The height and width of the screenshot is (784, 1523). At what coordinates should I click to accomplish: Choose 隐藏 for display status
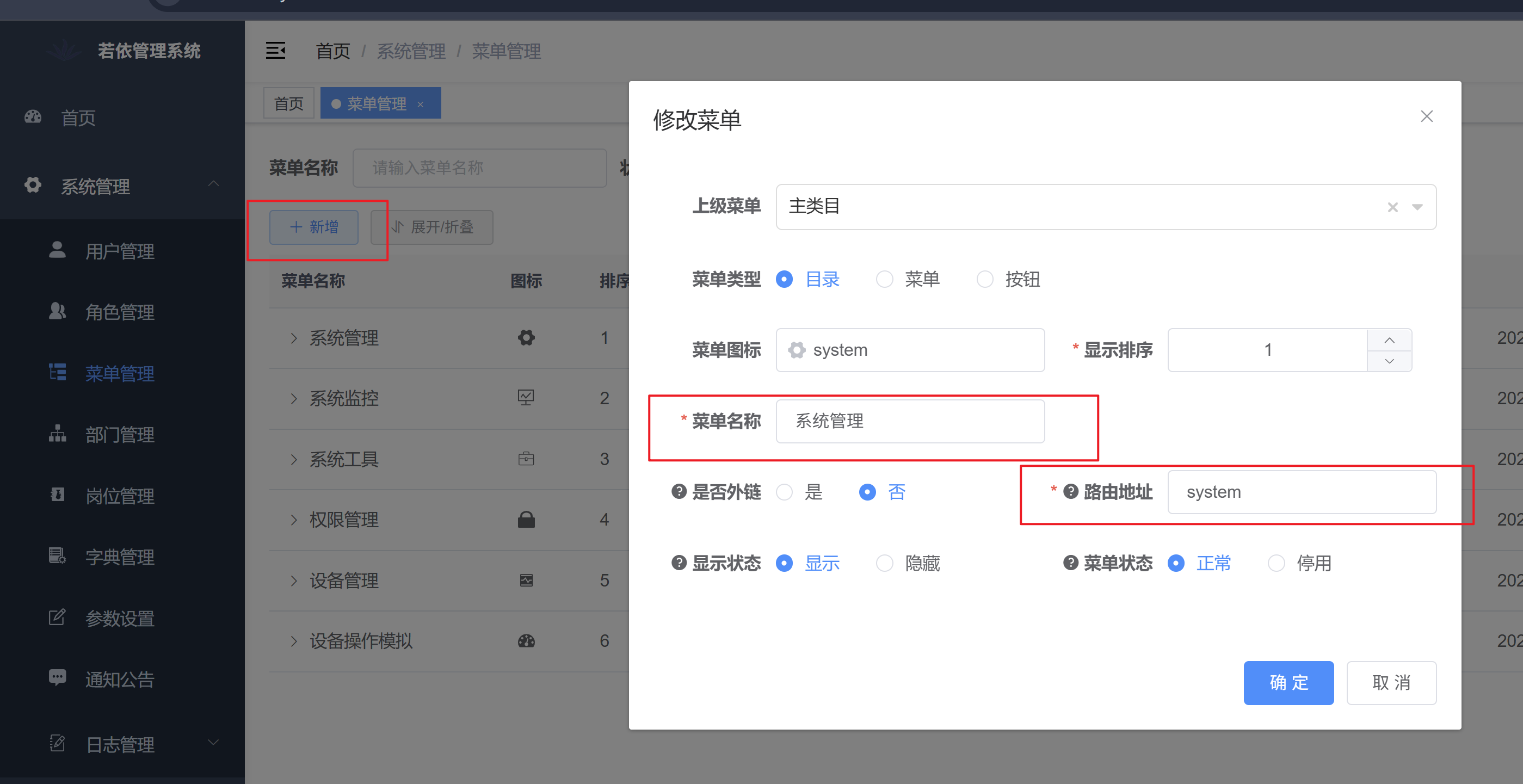[885, 563]
